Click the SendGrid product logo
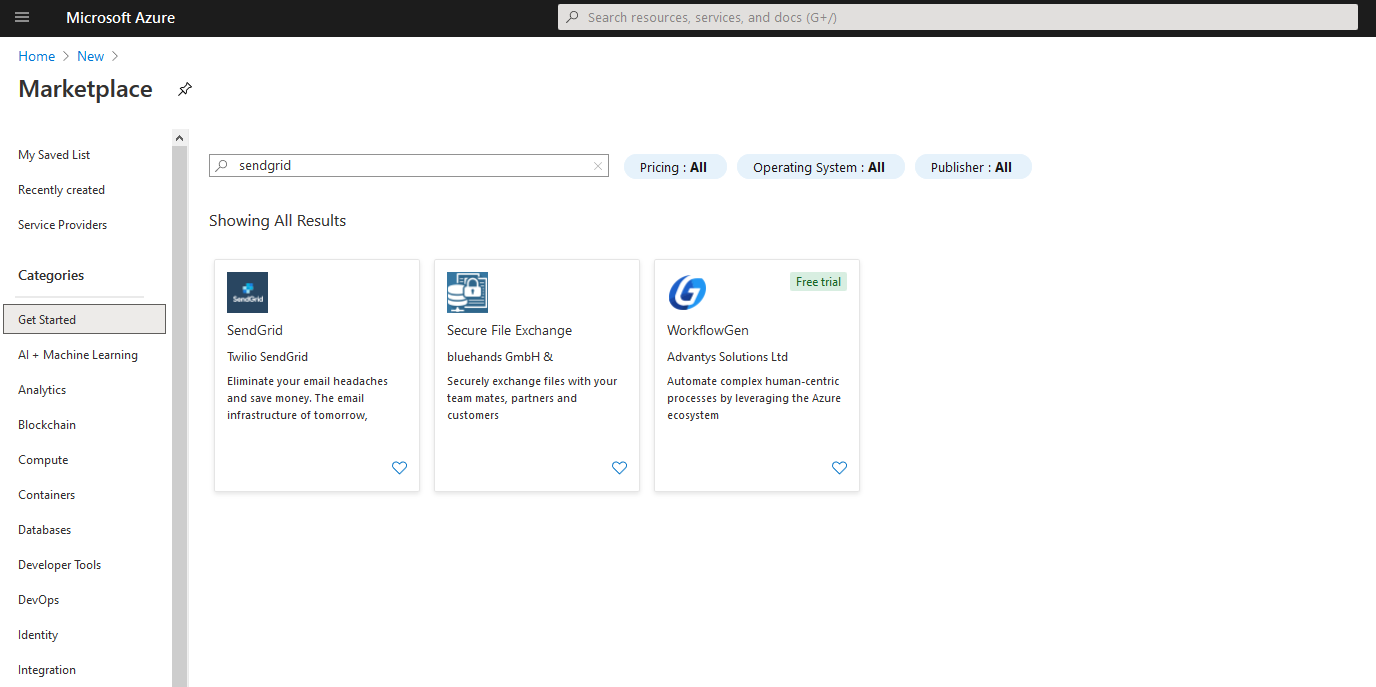The width and height of the screenshot is (1376, 687). click(x=247, y=291)
